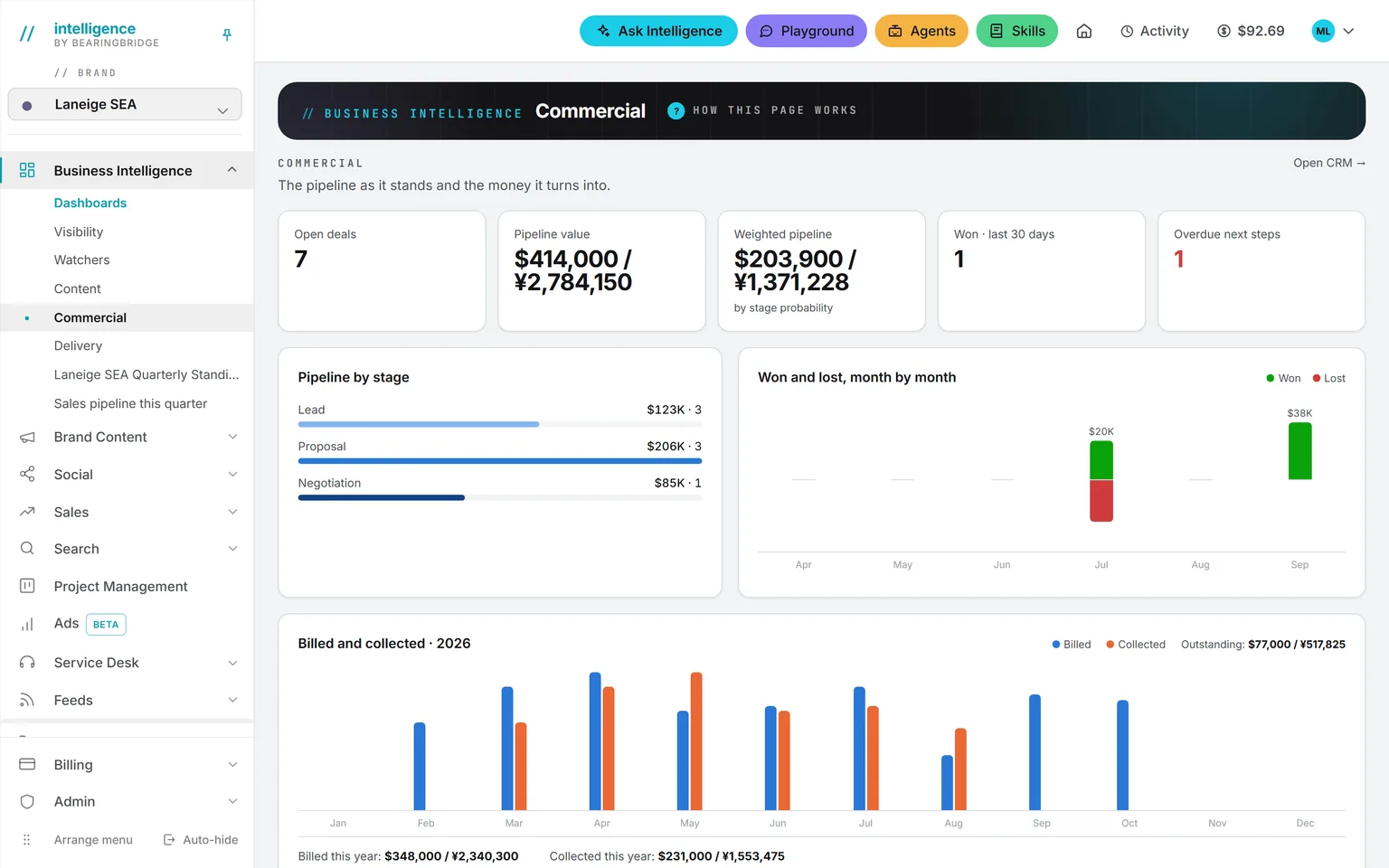
Task: Expand the Brand Content menu chevron
Action: click(x=232, y=437)
